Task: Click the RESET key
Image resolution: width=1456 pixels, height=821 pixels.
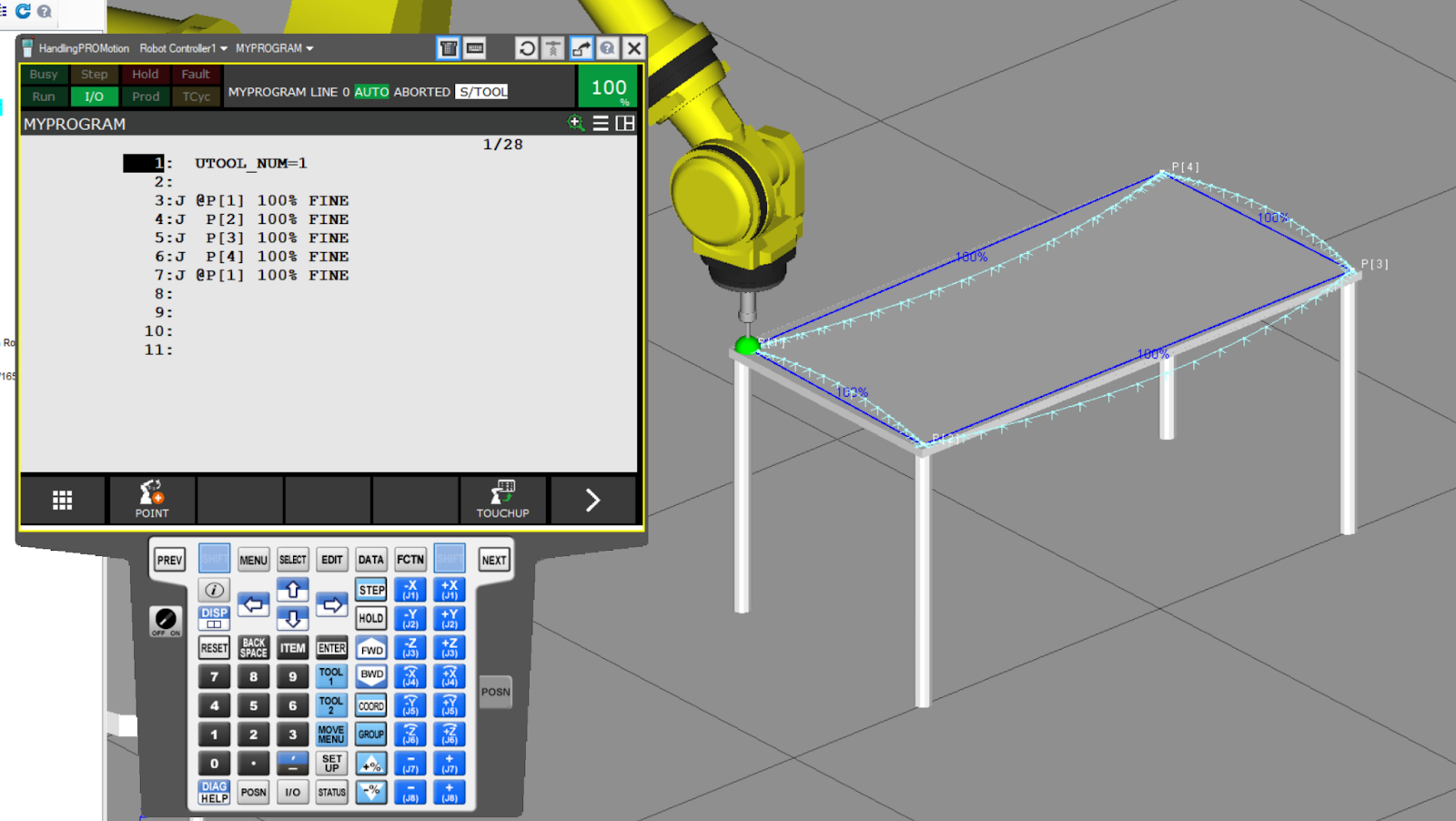Action: [214, 648]
